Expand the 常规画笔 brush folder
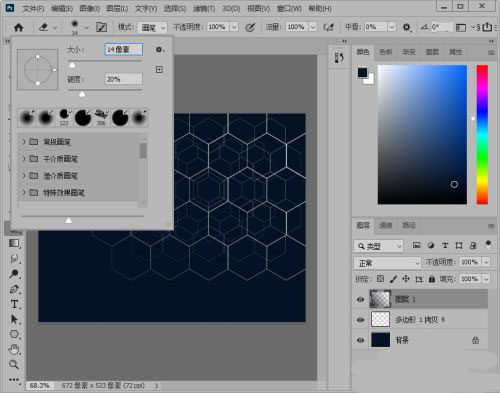This screenshot has width=500, height=393. 24,142
